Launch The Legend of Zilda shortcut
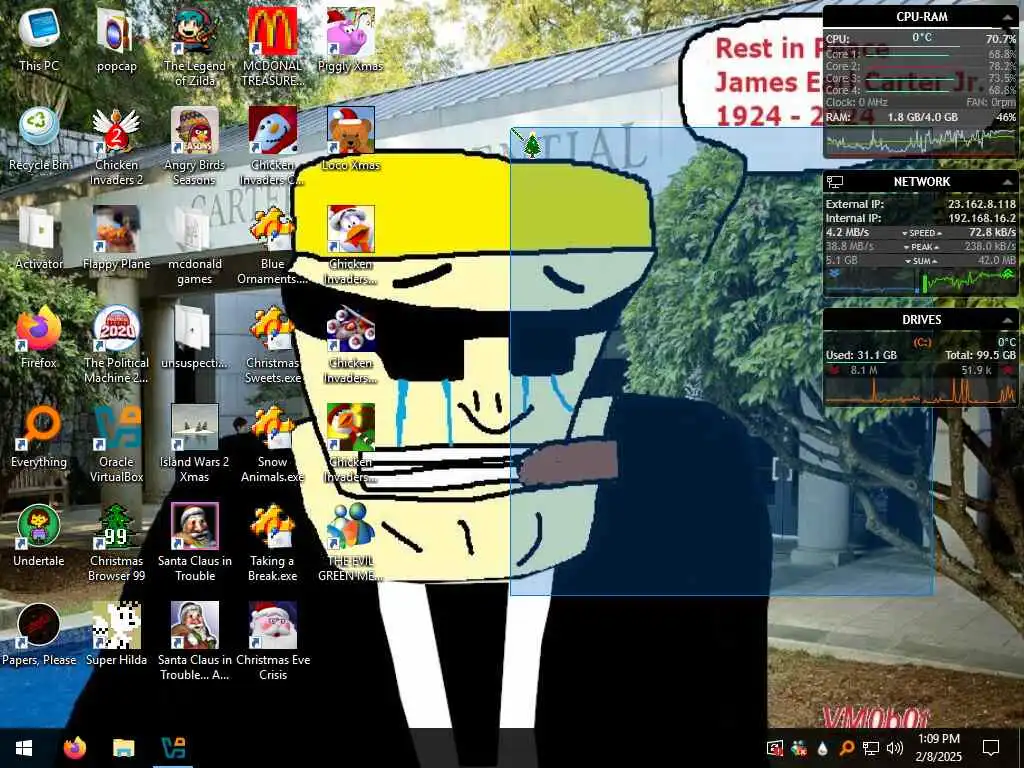 click(195, 46)
